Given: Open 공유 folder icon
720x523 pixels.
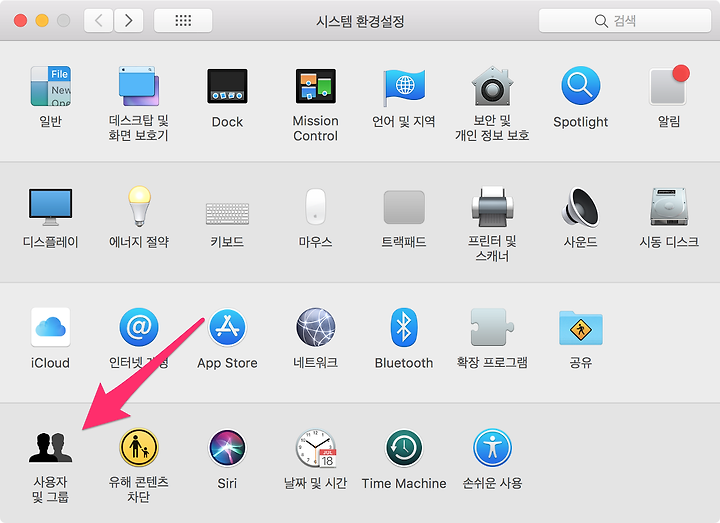Looking at the screenshot, I should [x=580, y=328].
